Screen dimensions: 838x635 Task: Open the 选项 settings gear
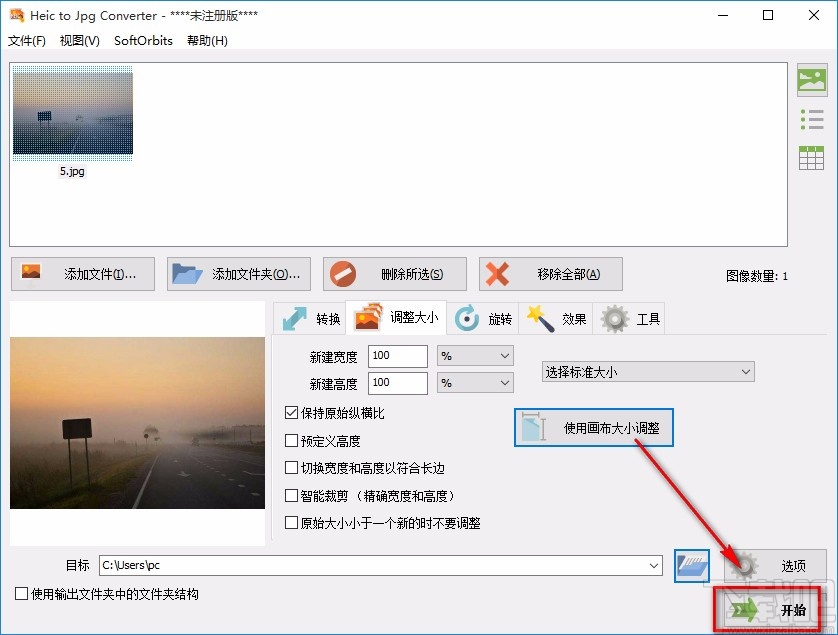pos(745,565)
